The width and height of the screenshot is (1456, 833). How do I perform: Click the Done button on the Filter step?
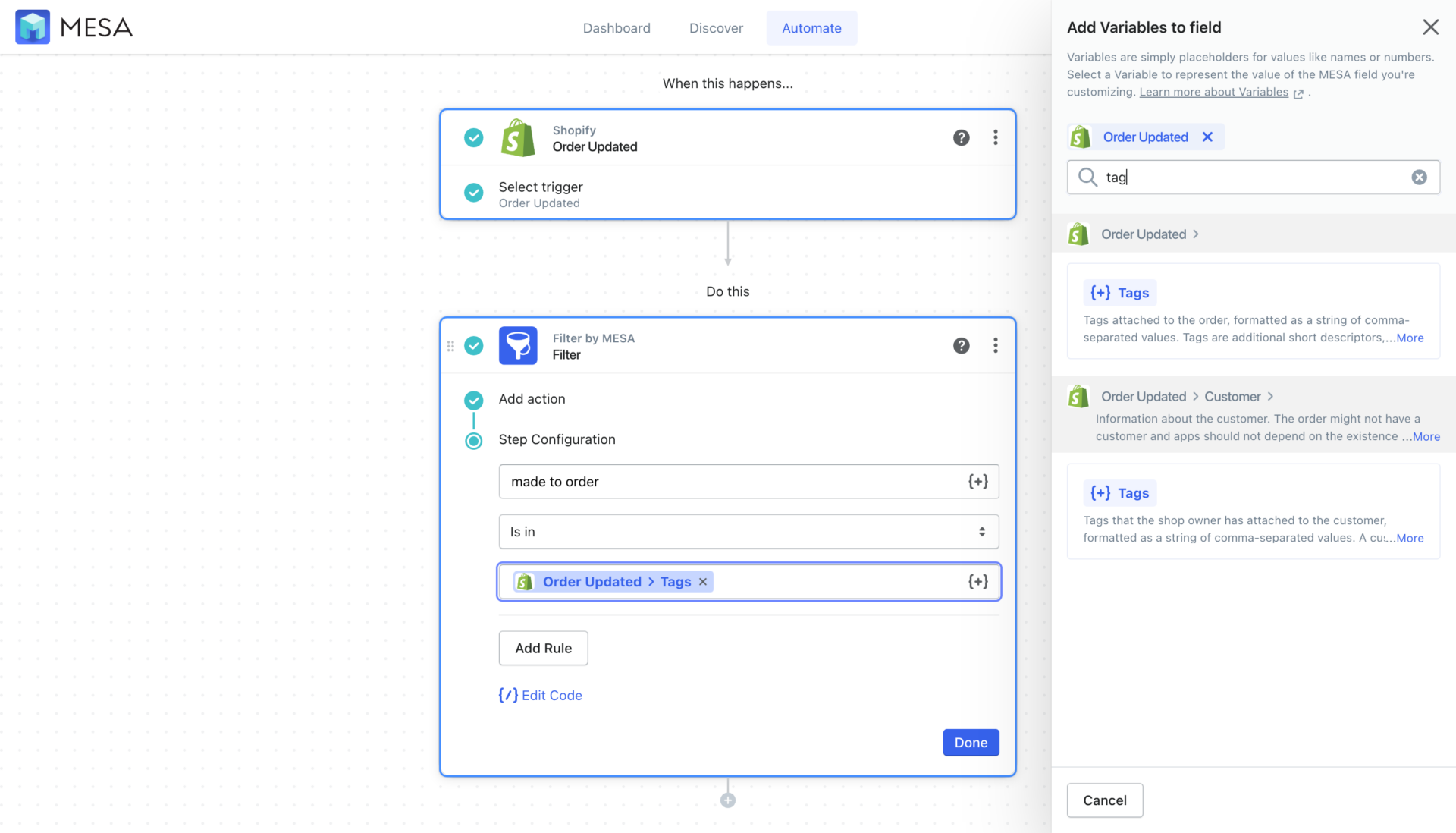pos(971,742)
